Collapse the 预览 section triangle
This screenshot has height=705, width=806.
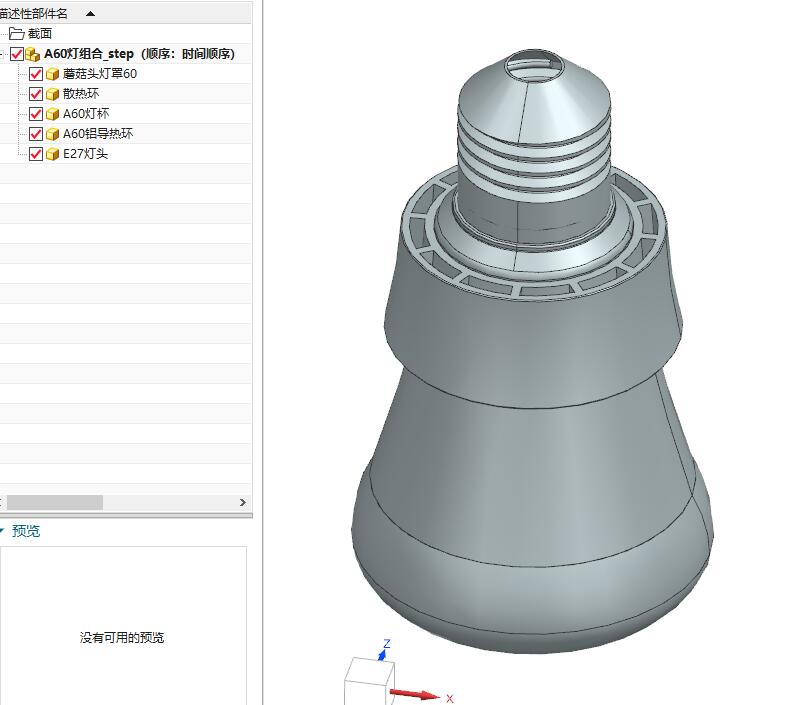coord(2,530)
